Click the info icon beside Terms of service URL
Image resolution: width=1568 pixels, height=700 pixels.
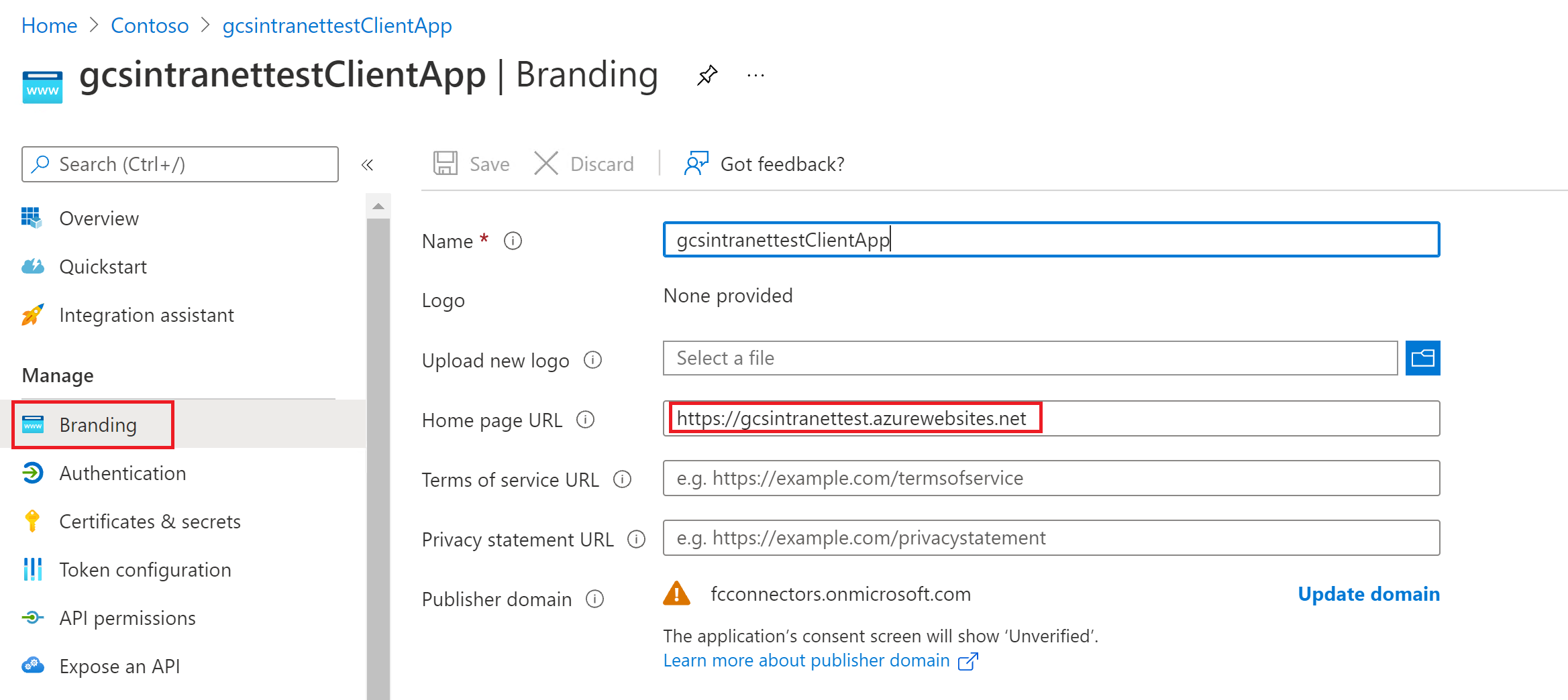(623, 479)
